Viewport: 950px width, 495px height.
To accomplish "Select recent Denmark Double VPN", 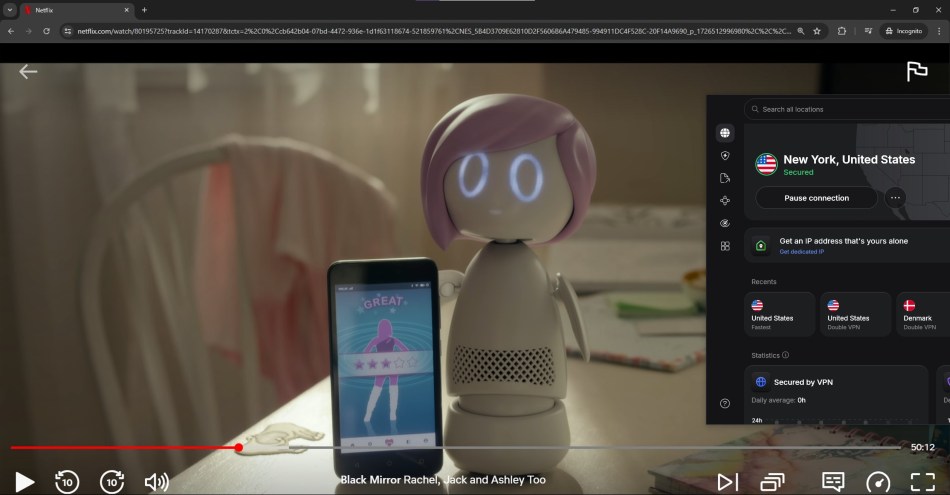I will (923, 314).
